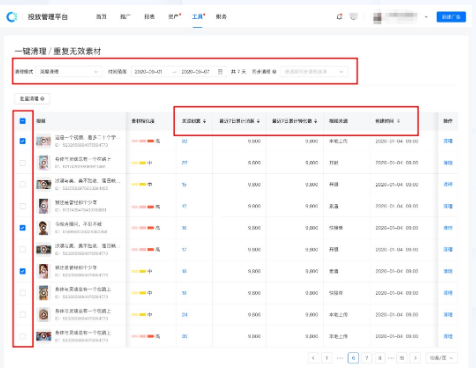Check the second row checkbox

coord(23,163)
